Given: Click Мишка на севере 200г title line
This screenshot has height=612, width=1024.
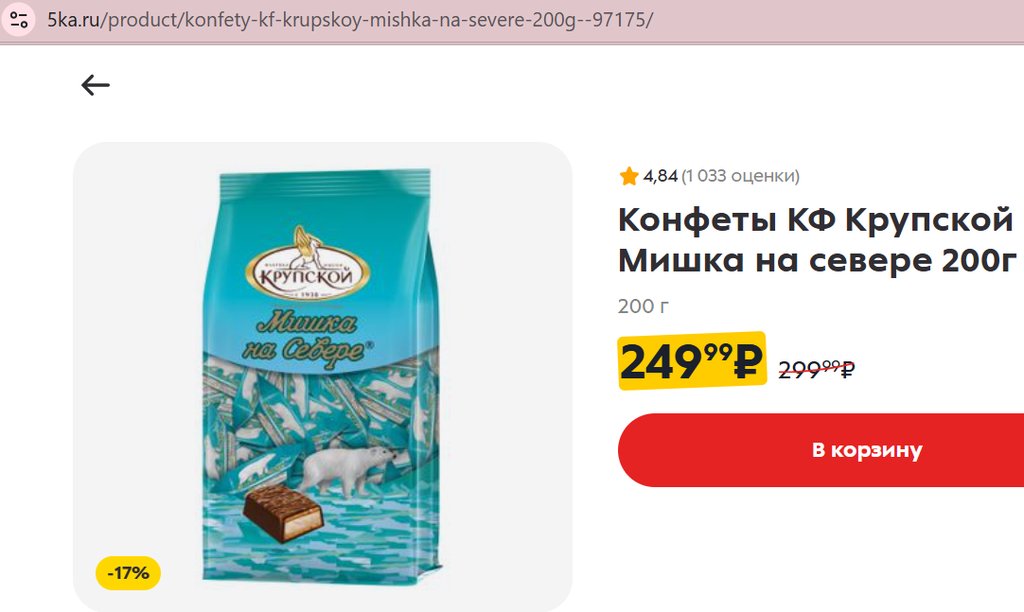Looking at the screenshot, I should (x=818, y=261).
